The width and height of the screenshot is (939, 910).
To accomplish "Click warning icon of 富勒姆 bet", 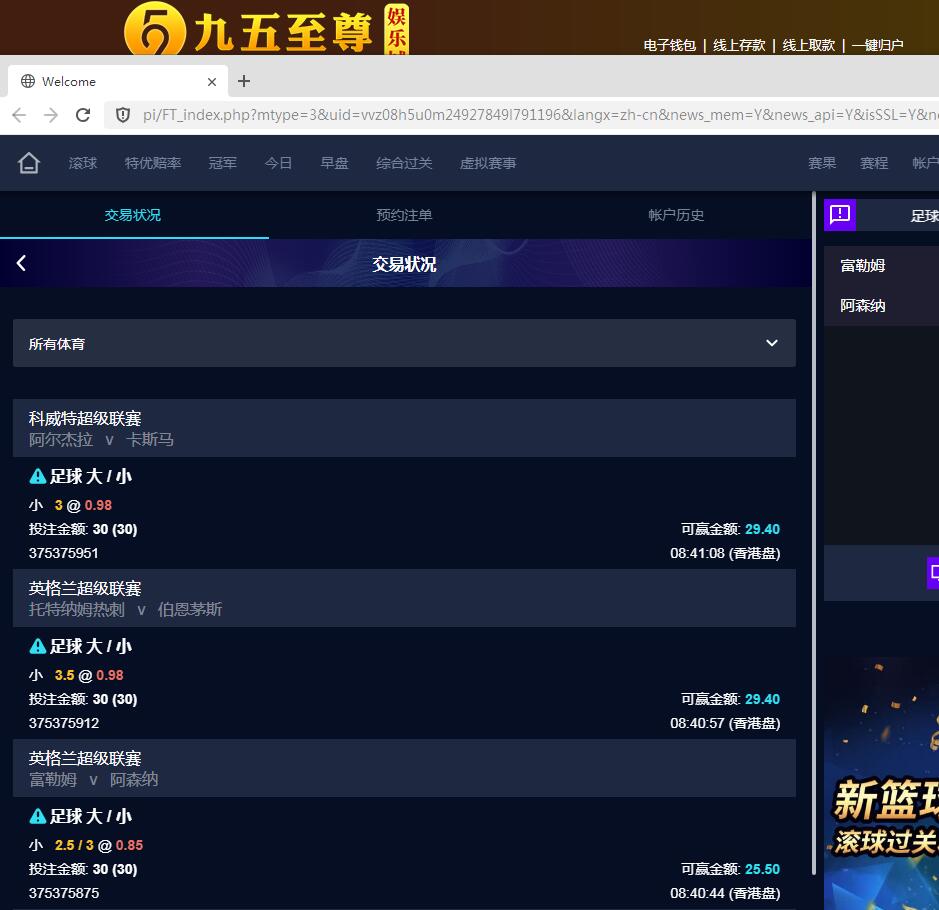I will tap(37, 817).
